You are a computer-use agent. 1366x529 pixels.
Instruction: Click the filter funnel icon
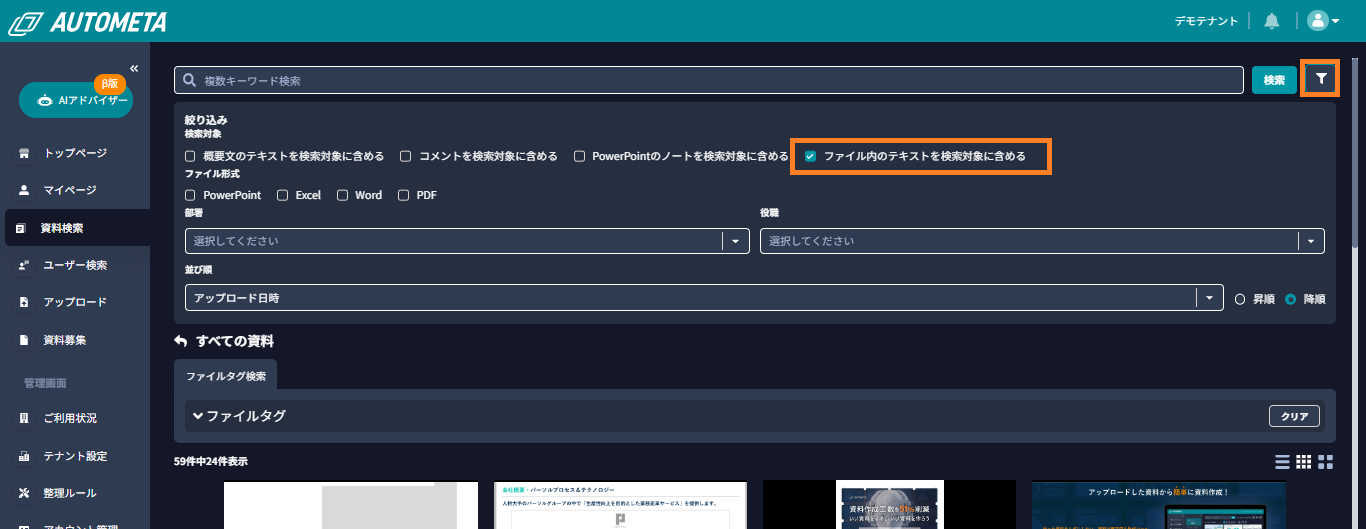coord(1321,79)
